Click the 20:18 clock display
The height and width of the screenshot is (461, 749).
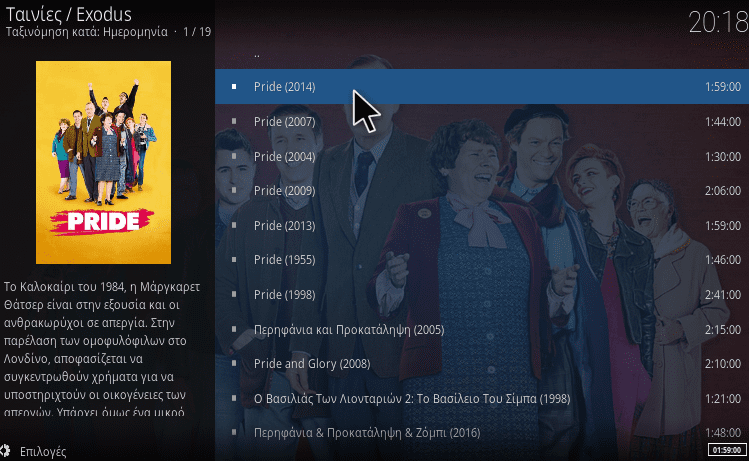[718, 22]
